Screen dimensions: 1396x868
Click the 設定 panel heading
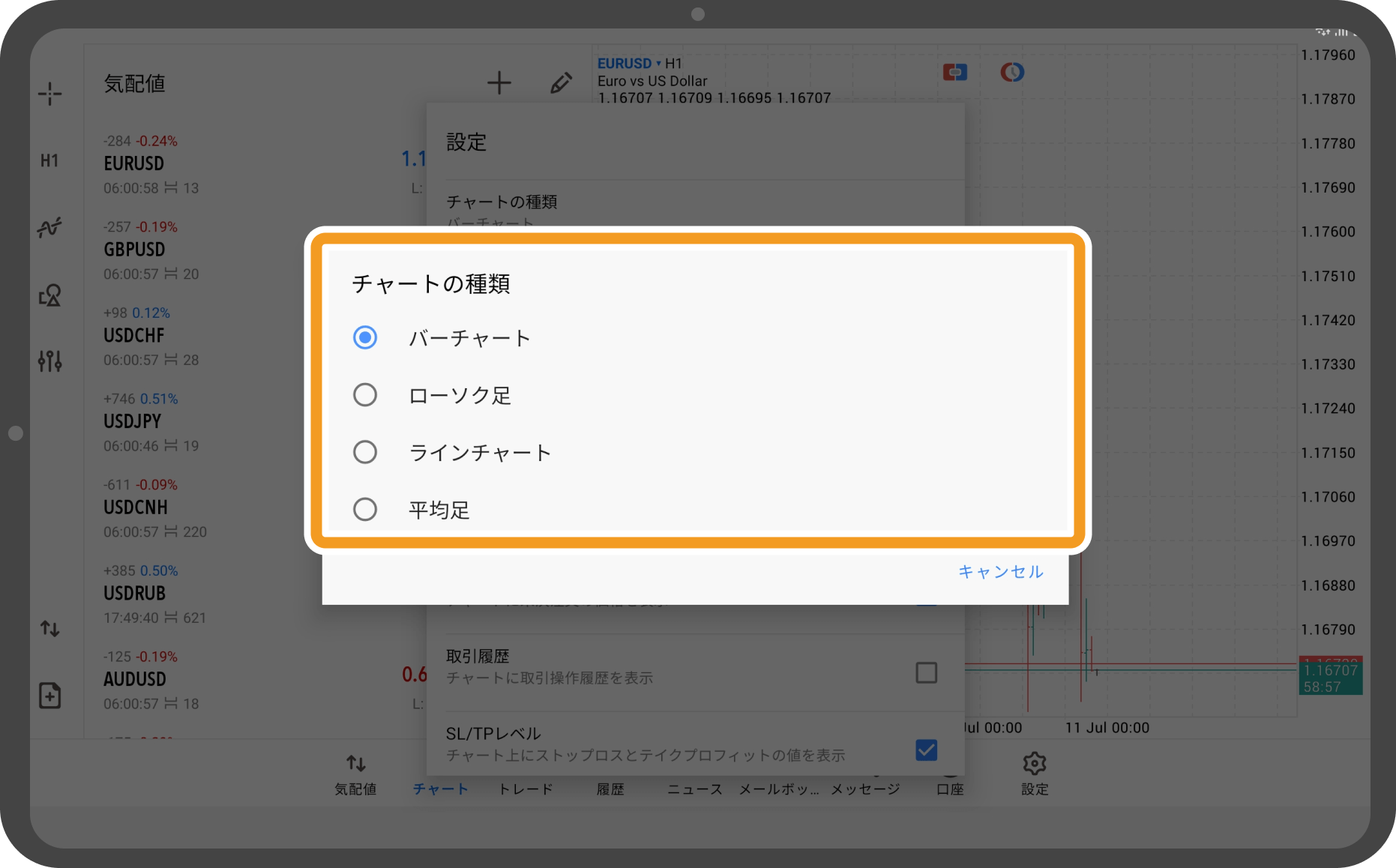(466, 142)
